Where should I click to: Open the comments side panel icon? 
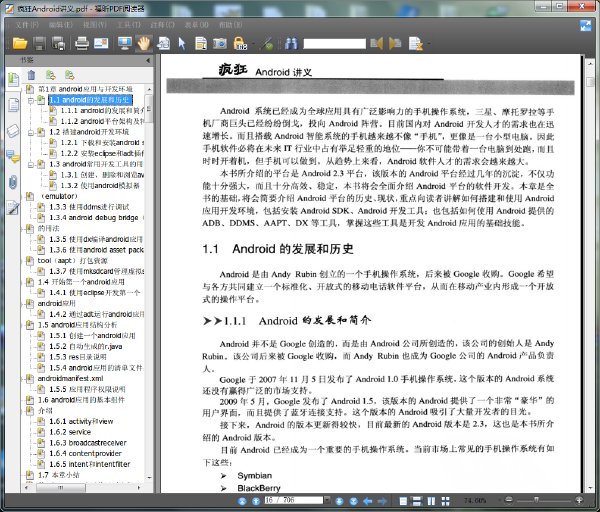[x=13, y=156]
